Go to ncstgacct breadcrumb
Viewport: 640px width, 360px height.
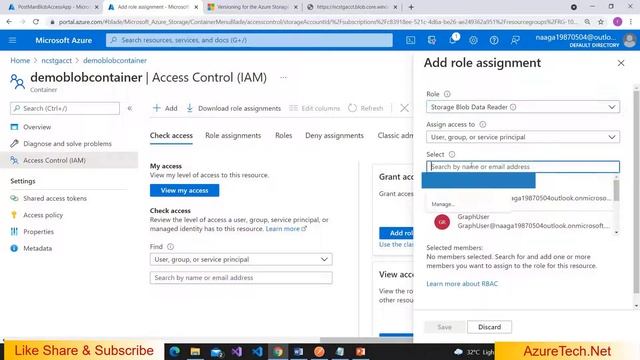tap(56, 60)
